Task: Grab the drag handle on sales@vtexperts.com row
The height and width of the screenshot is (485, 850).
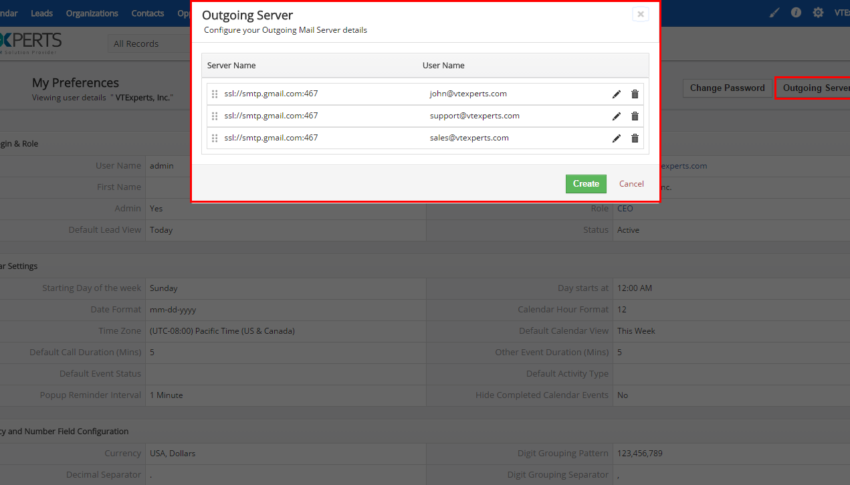Action: [215, 138]
